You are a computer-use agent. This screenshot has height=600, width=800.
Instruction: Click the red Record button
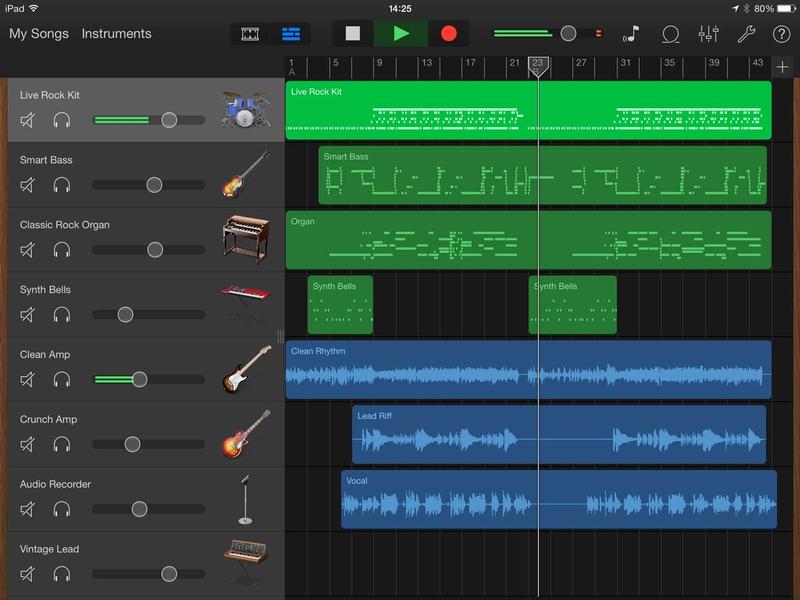tap(449, 33)
